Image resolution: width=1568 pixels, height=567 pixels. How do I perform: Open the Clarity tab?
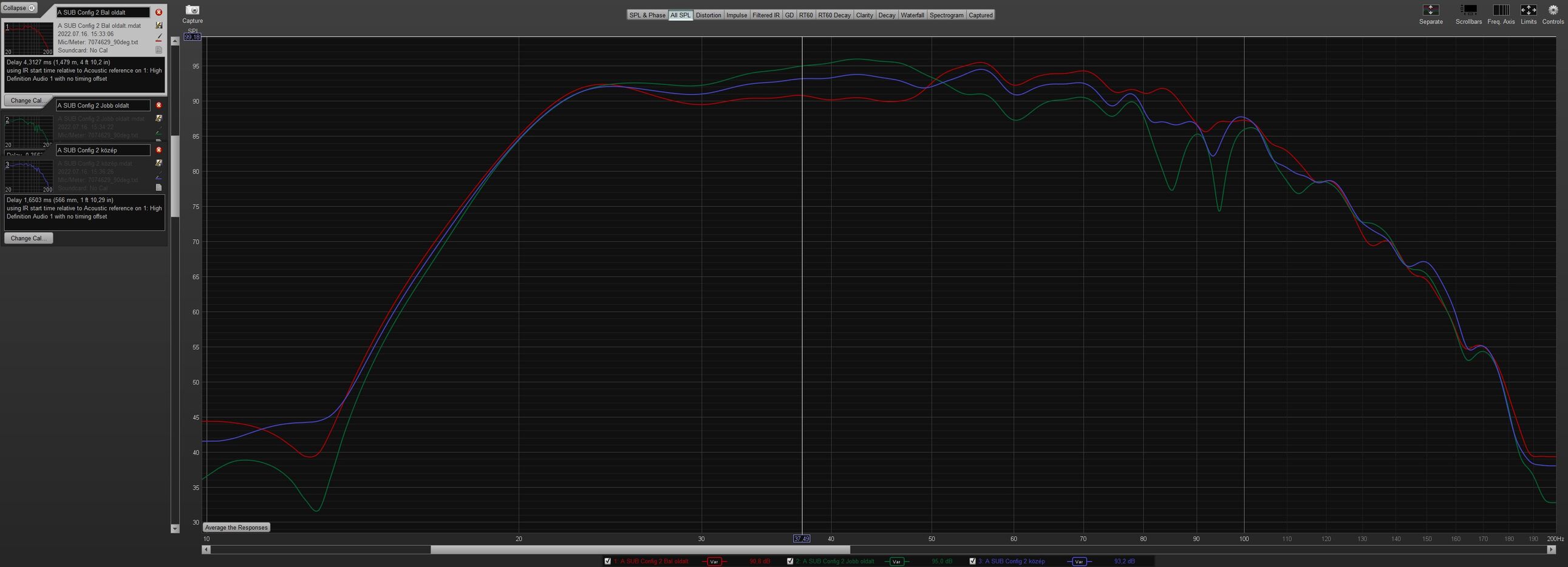coord(864,15)
